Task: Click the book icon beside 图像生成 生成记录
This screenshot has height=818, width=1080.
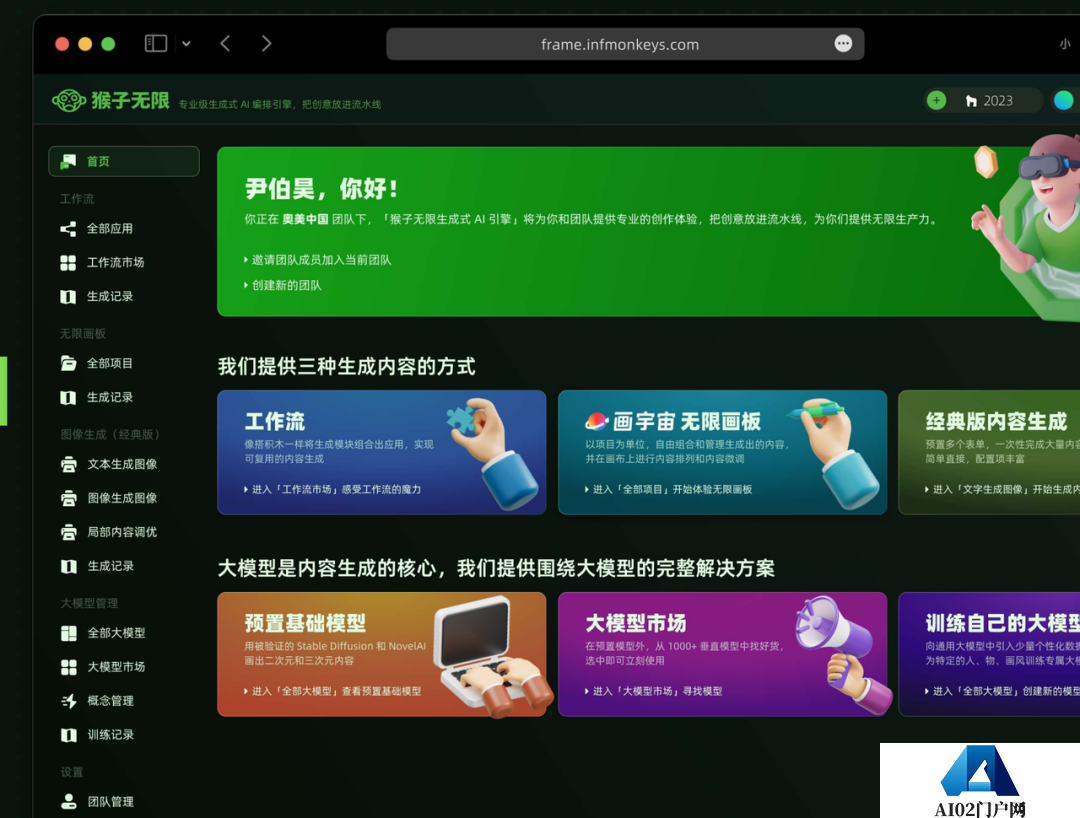Action: (69, 566)
